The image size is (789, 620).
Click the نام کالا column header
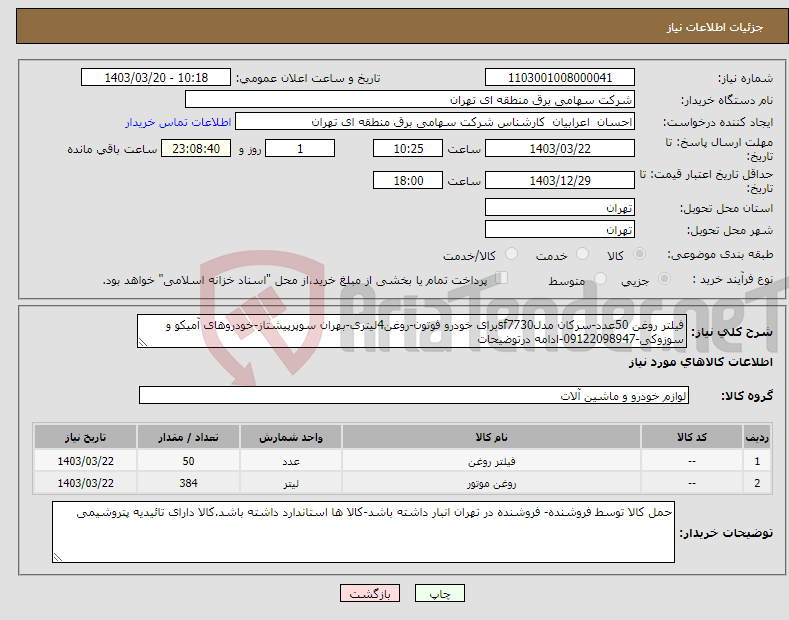(491, 437)
